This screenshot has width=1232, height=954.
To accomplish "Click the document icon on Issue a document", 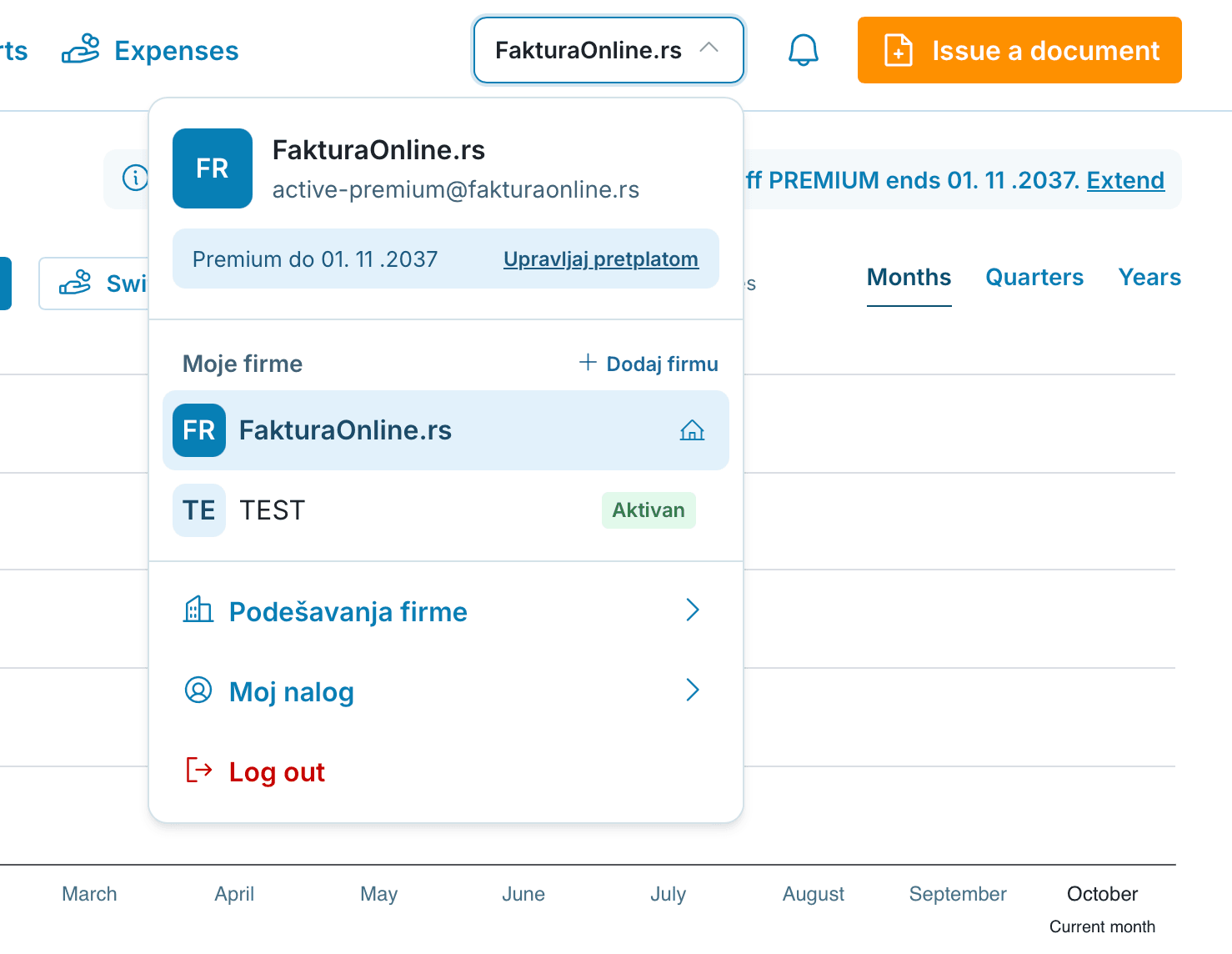I will click(x=899, y=50).
